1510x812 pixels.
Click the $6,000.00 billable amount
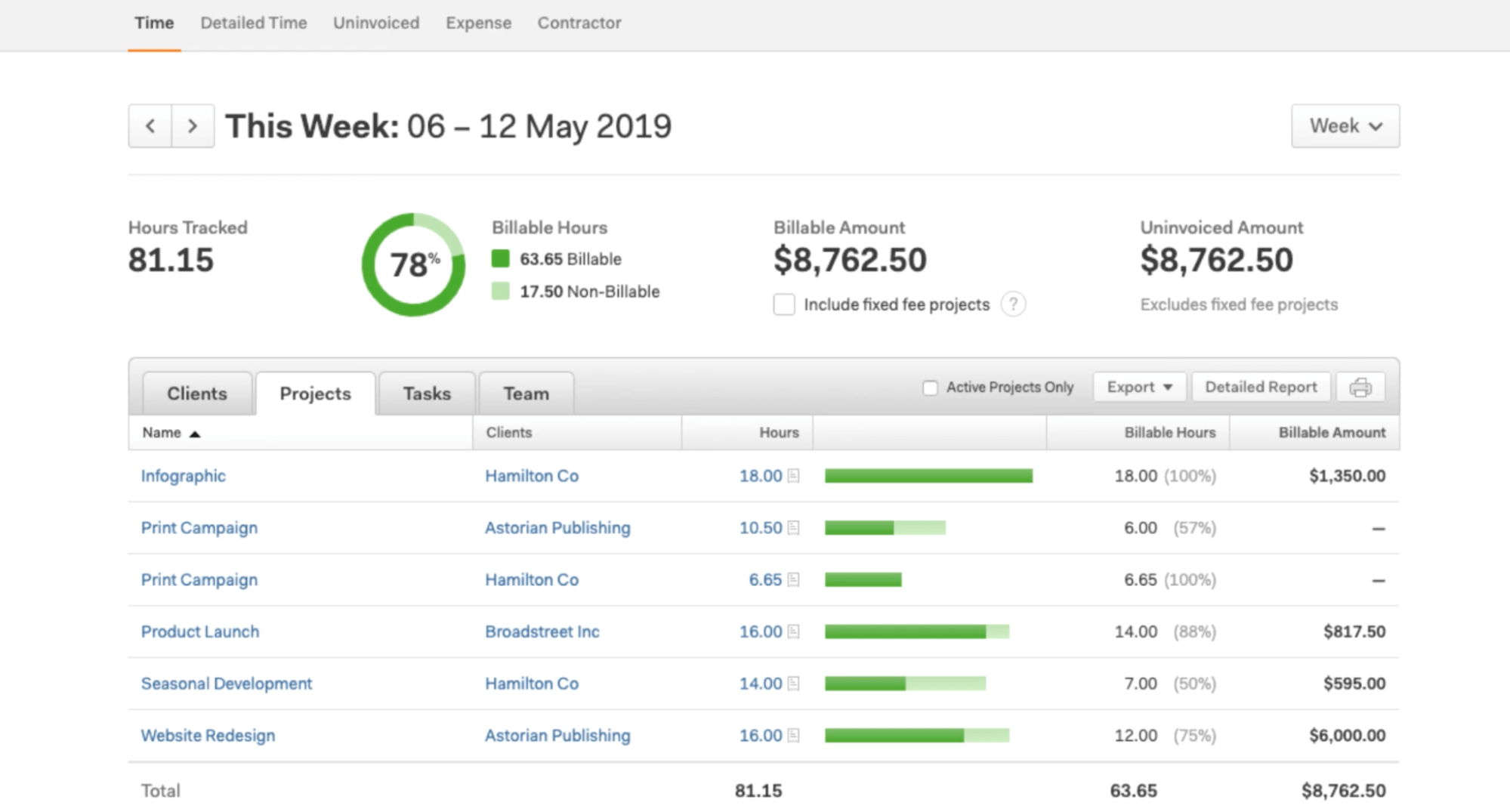click(x=1348, y=736)
